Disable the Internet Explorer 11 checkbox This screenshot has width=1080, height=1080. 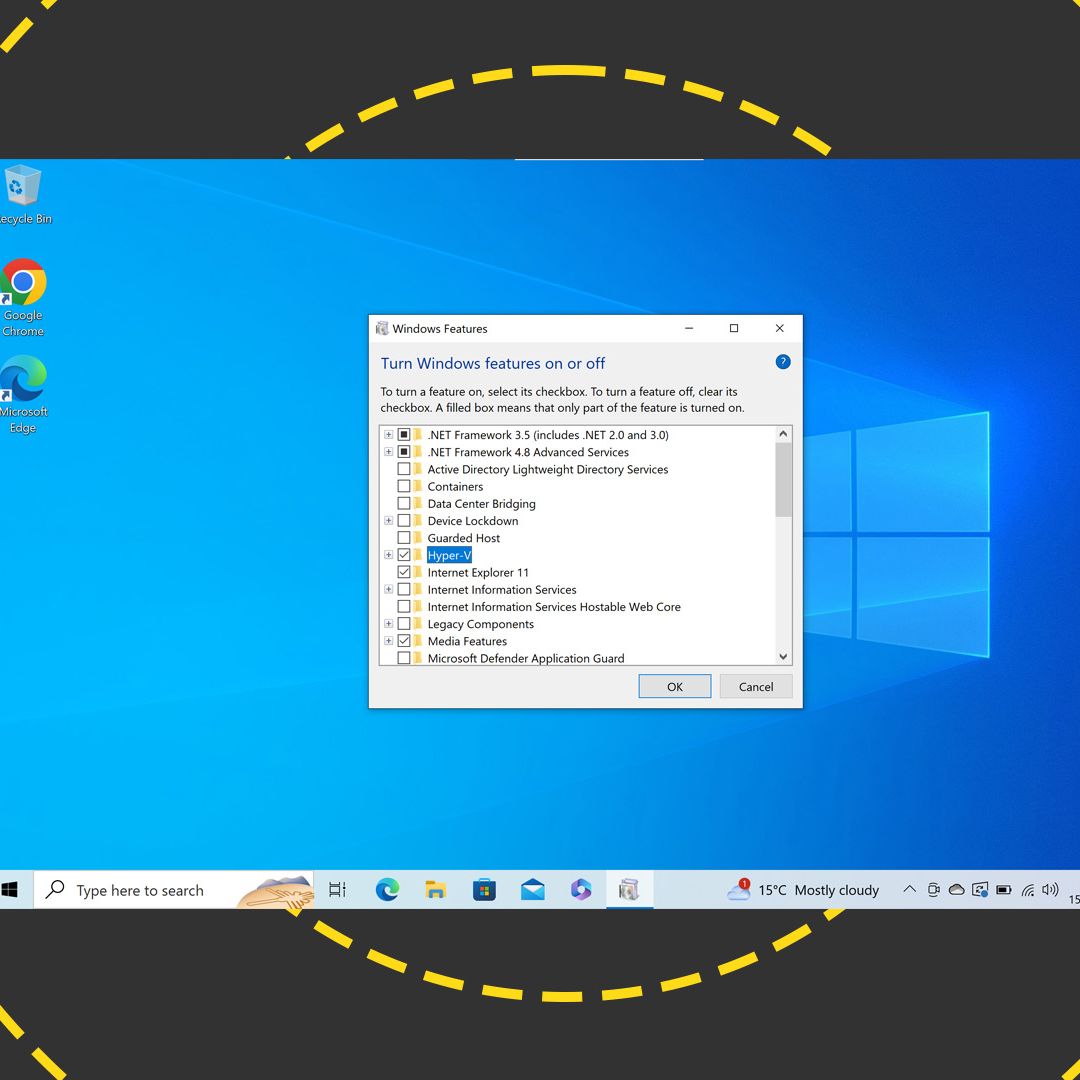pos(404,572)
